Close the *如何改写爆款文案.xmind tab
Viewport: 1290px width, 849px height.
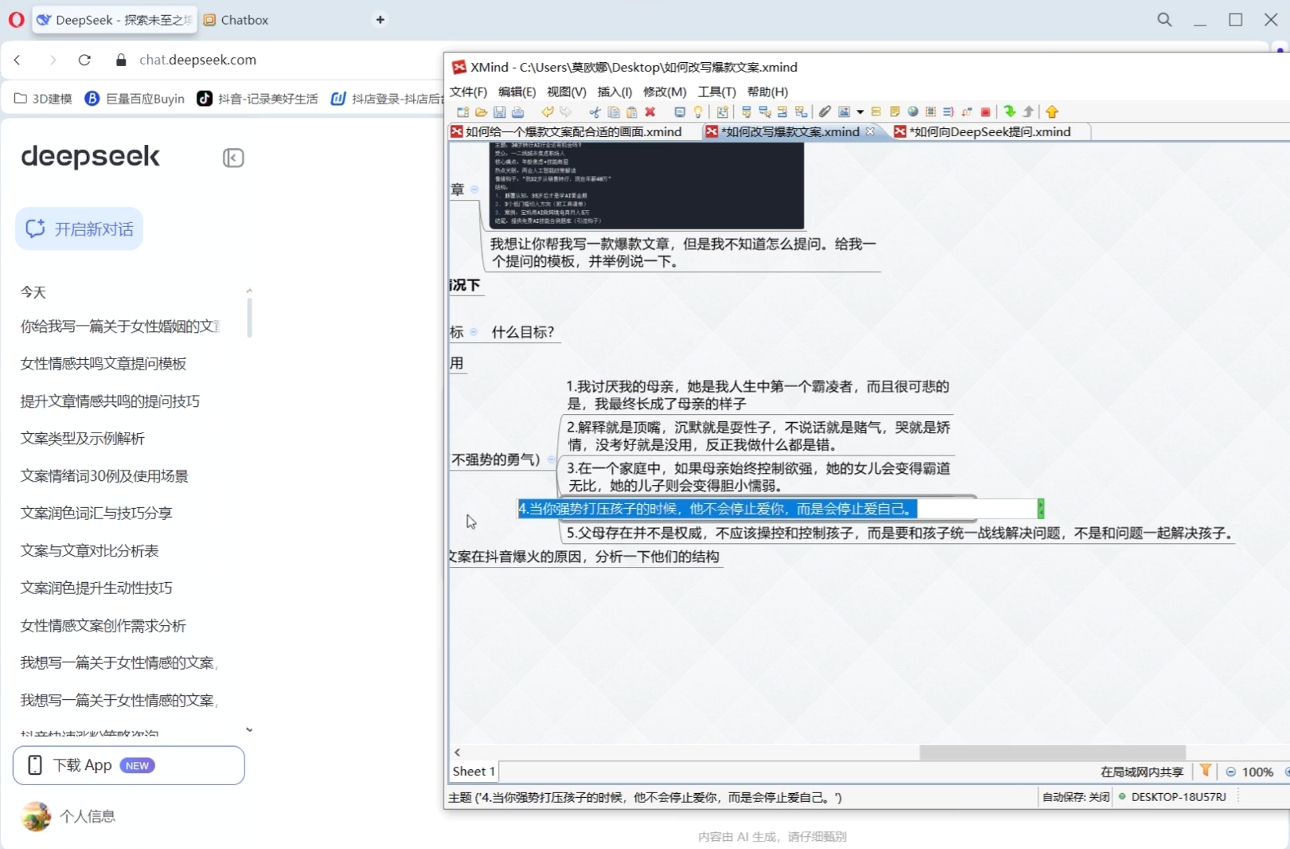[870, 131]
